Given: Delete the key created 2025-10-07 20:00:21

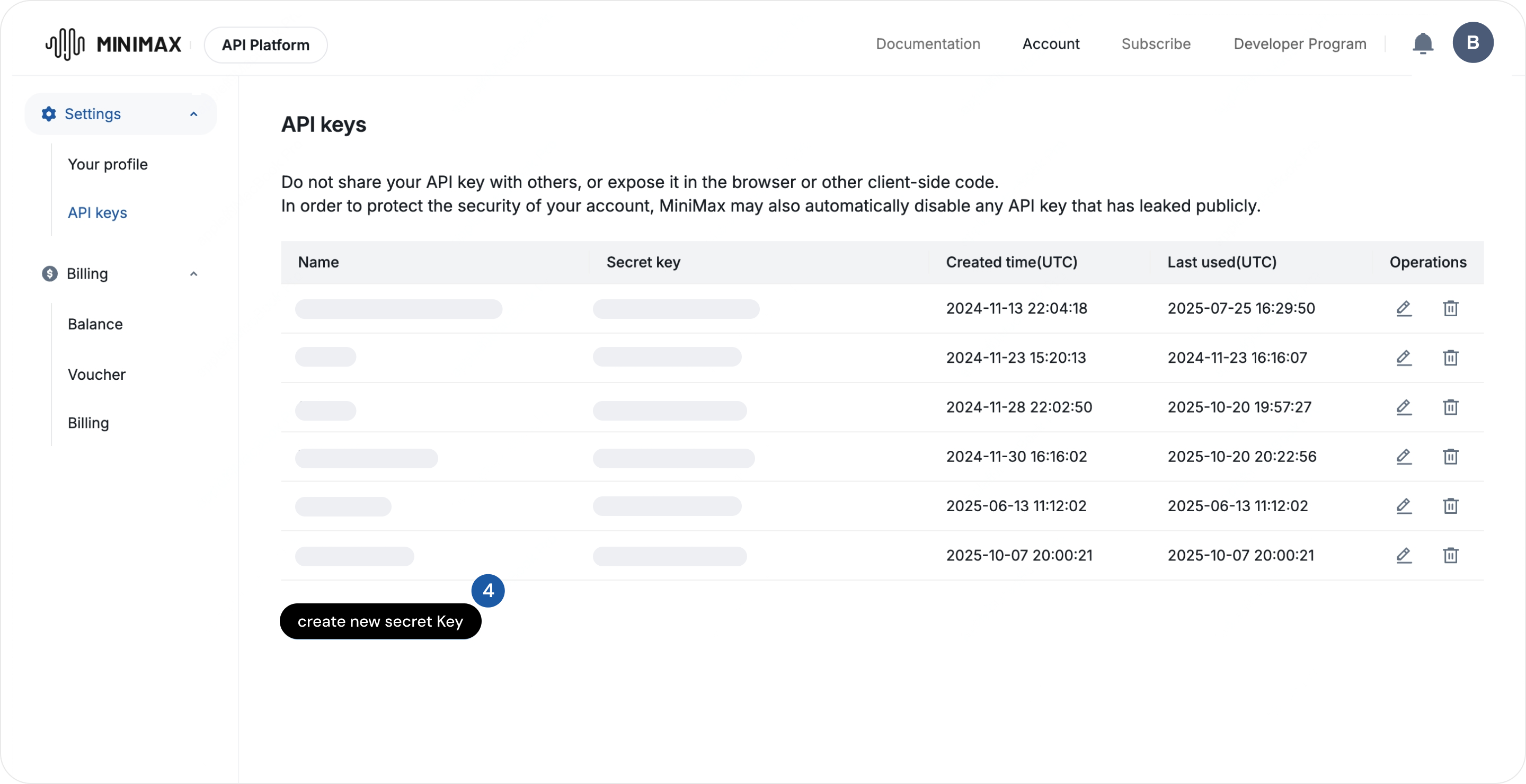Looking at the screenshot, I should coord(1450,556).
